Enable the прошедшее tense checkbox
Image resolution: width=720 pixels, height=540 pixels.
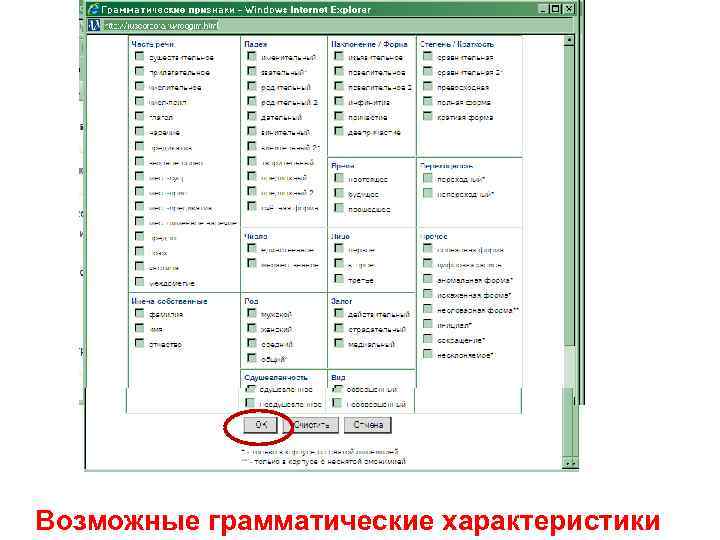pyautogui.click(x=339, y=208)
